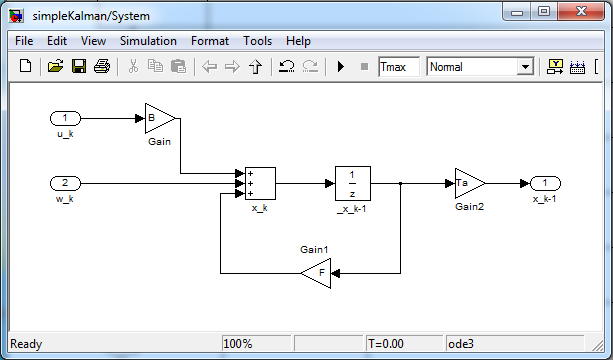The height and width of the screenshot is (360, 613).
Task: Open the Tools menu
Action: 257,41
